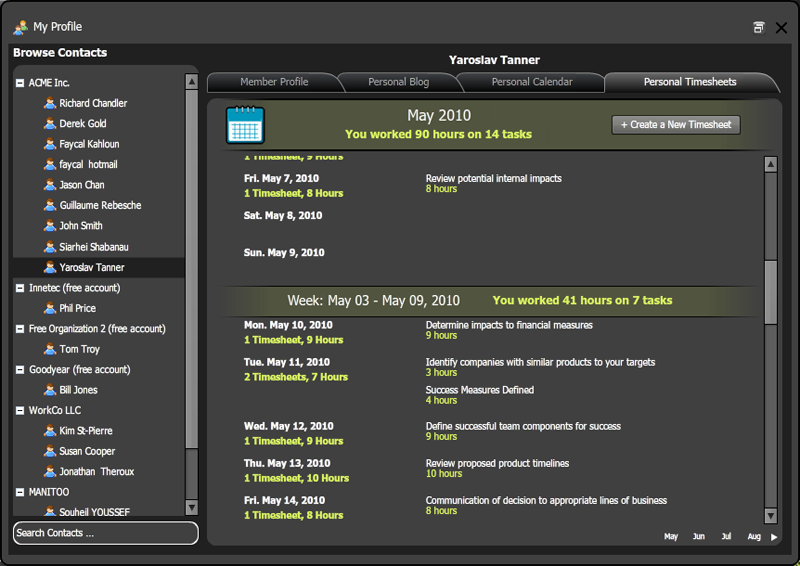Click Create a New Timesheet button

tap(676, 125)
